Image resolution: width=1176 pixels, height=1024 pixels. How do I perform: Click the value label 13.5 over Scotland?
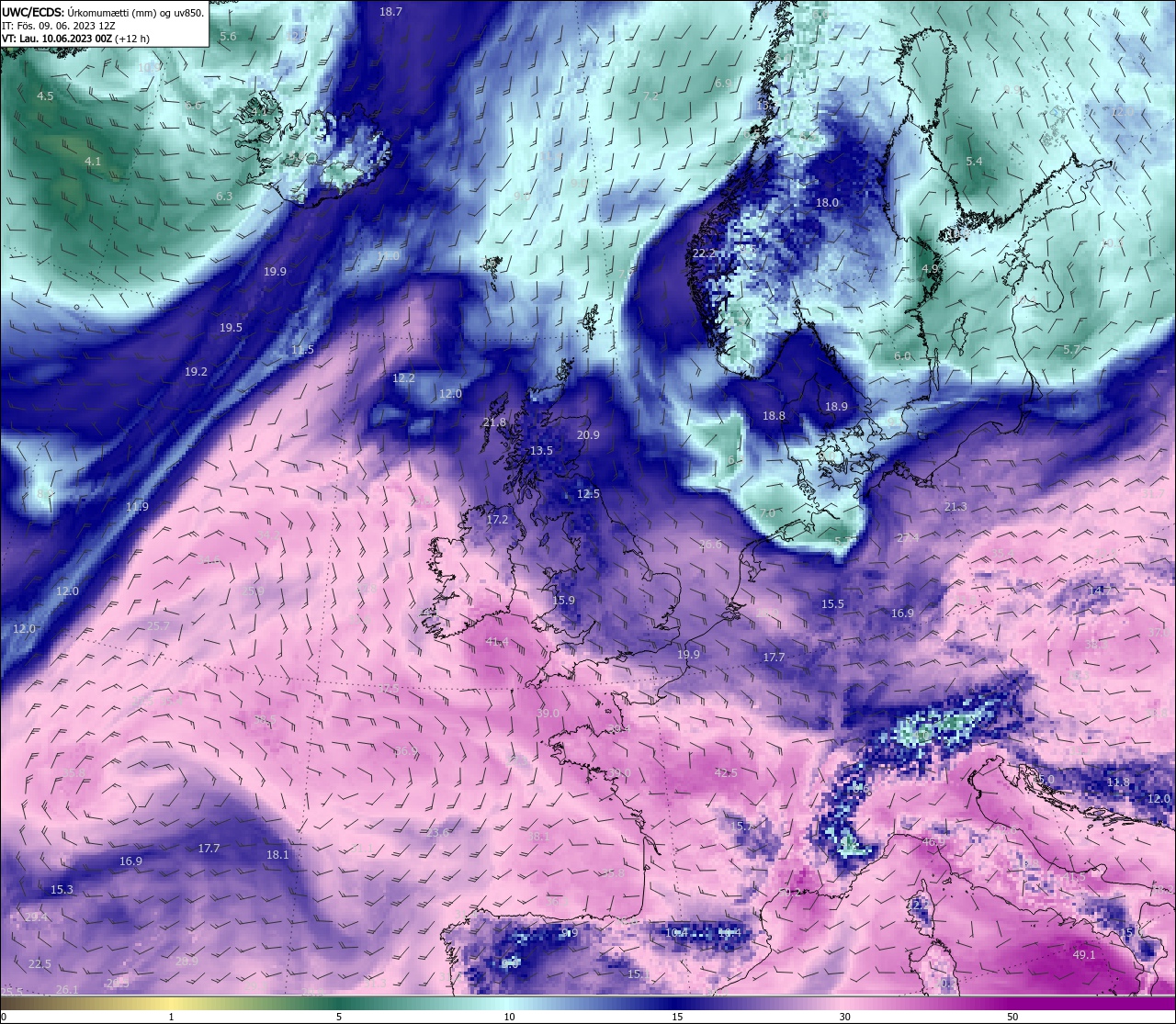(541, 451)
